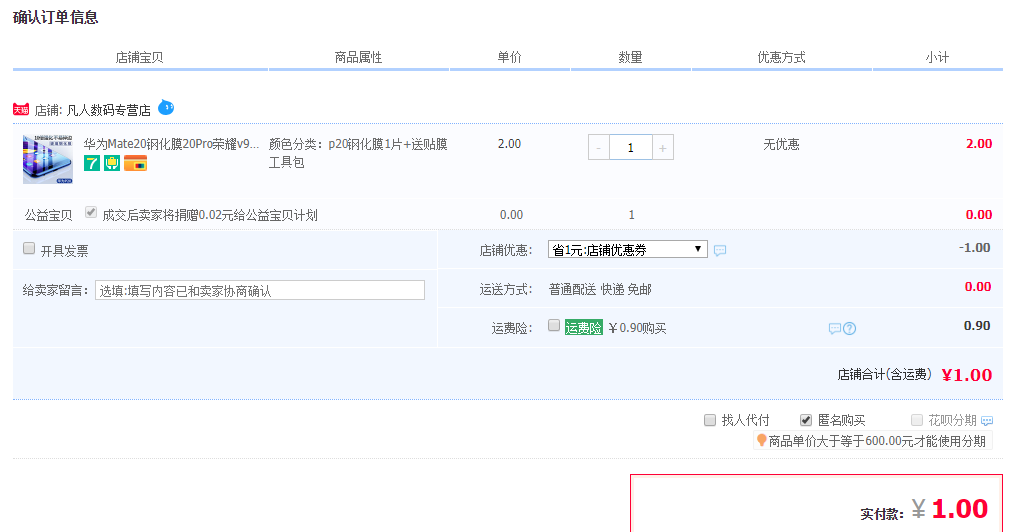Click the 优惠方式 column header
The width and height of the screenshot is (1018, 532).
782,57
